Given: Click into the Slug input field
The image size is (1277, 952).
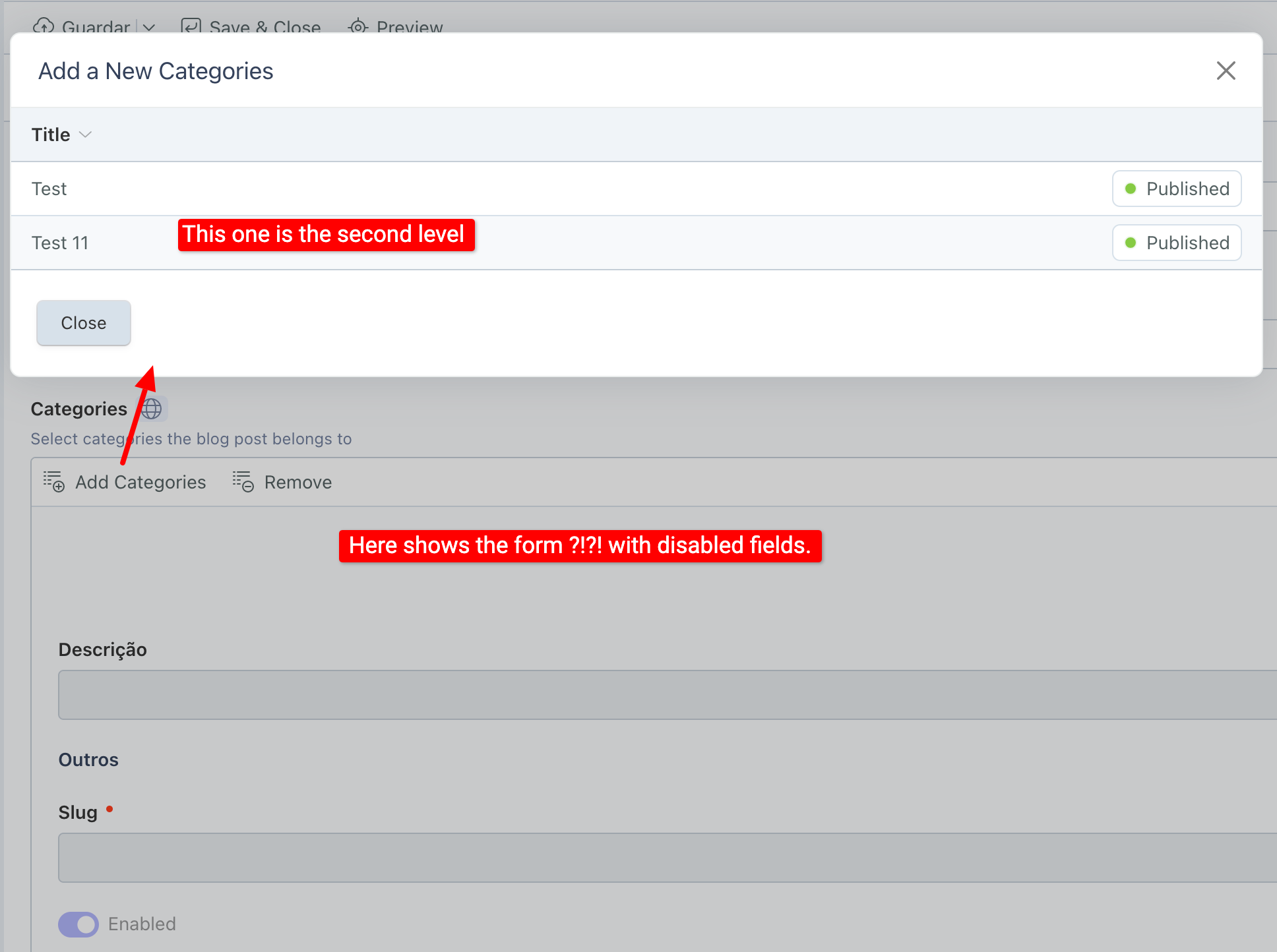Looking at the screenshot, I should pos(660,858).
